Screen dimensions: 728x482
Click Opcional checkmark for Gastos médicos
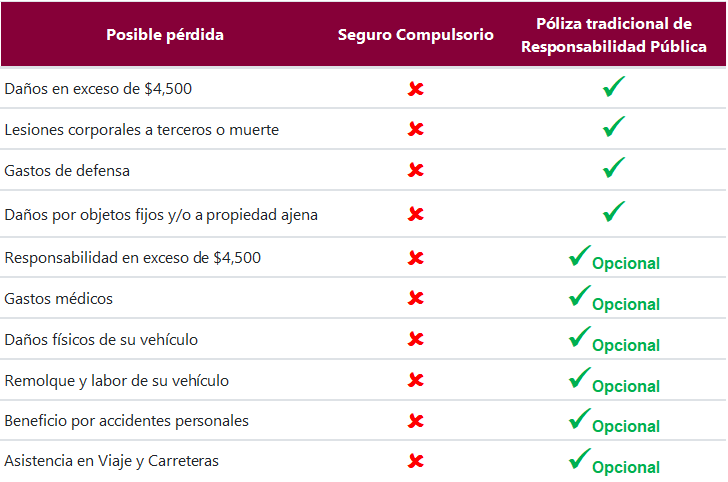[x=580, y=296]
